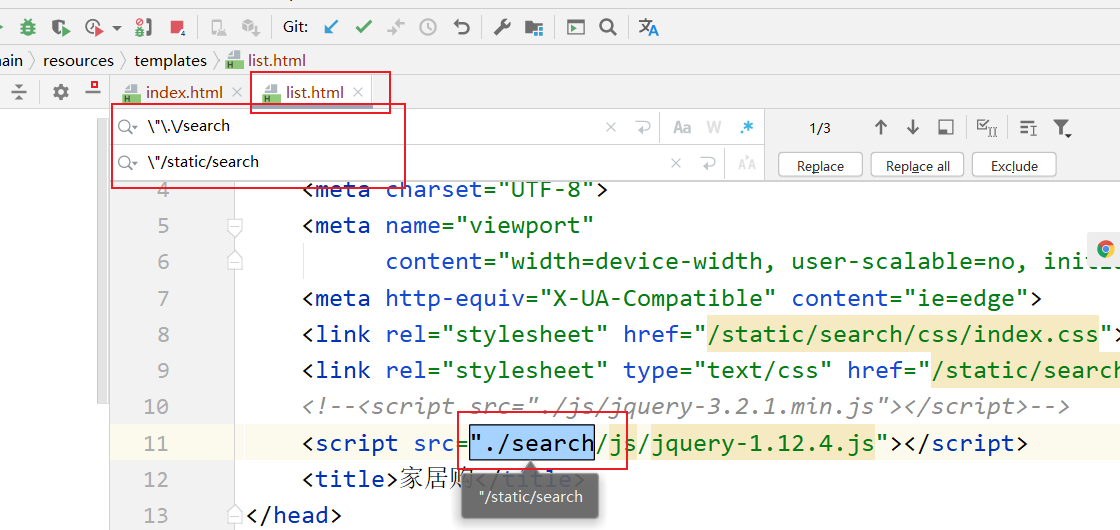Click the Git update project blue arrow
1120x530 pixels.
[x=330, y=27]
